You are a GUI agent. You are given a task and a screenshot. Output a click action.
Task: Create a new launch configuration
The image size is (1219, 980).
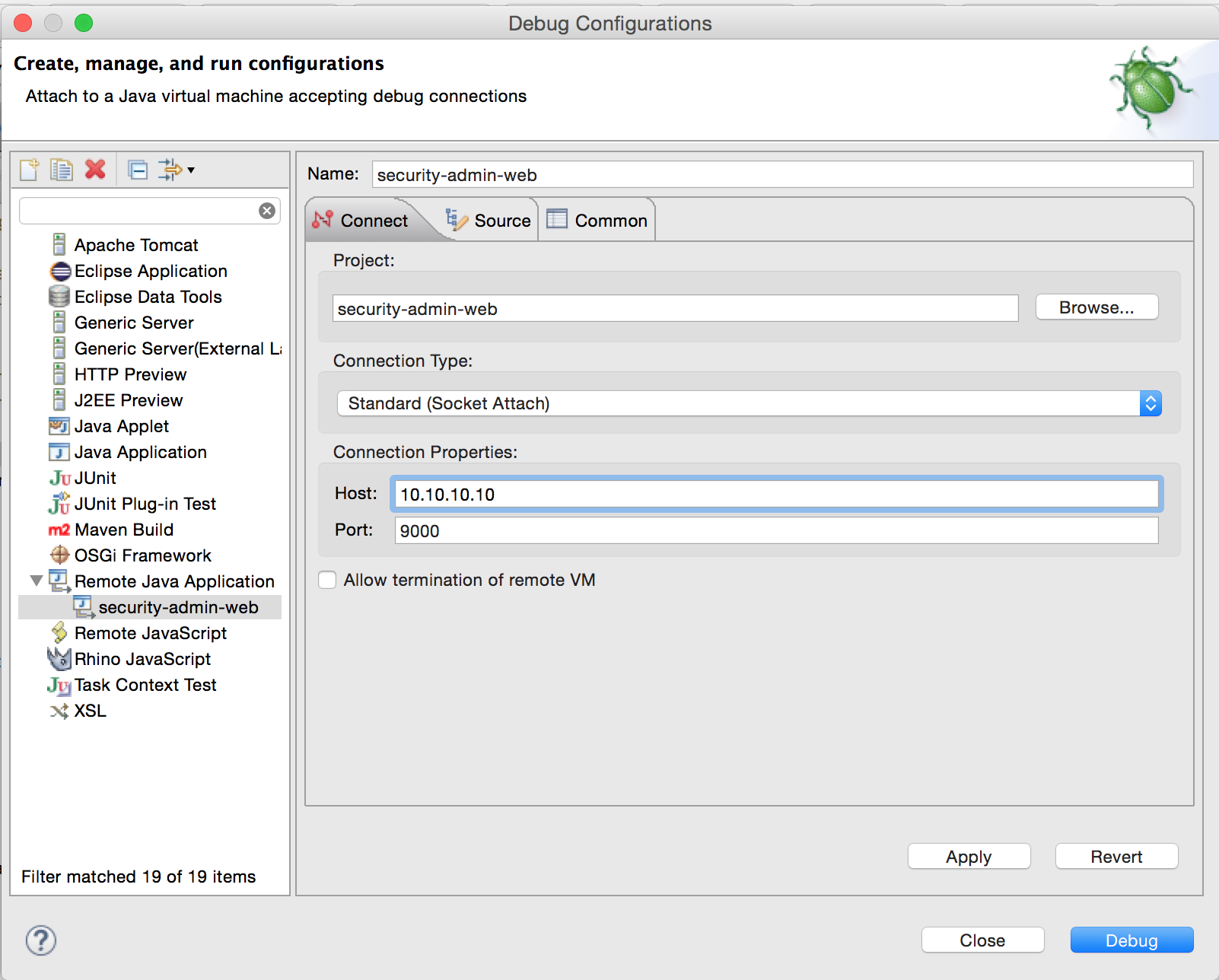pyautogui.click(x=28, y=169)
